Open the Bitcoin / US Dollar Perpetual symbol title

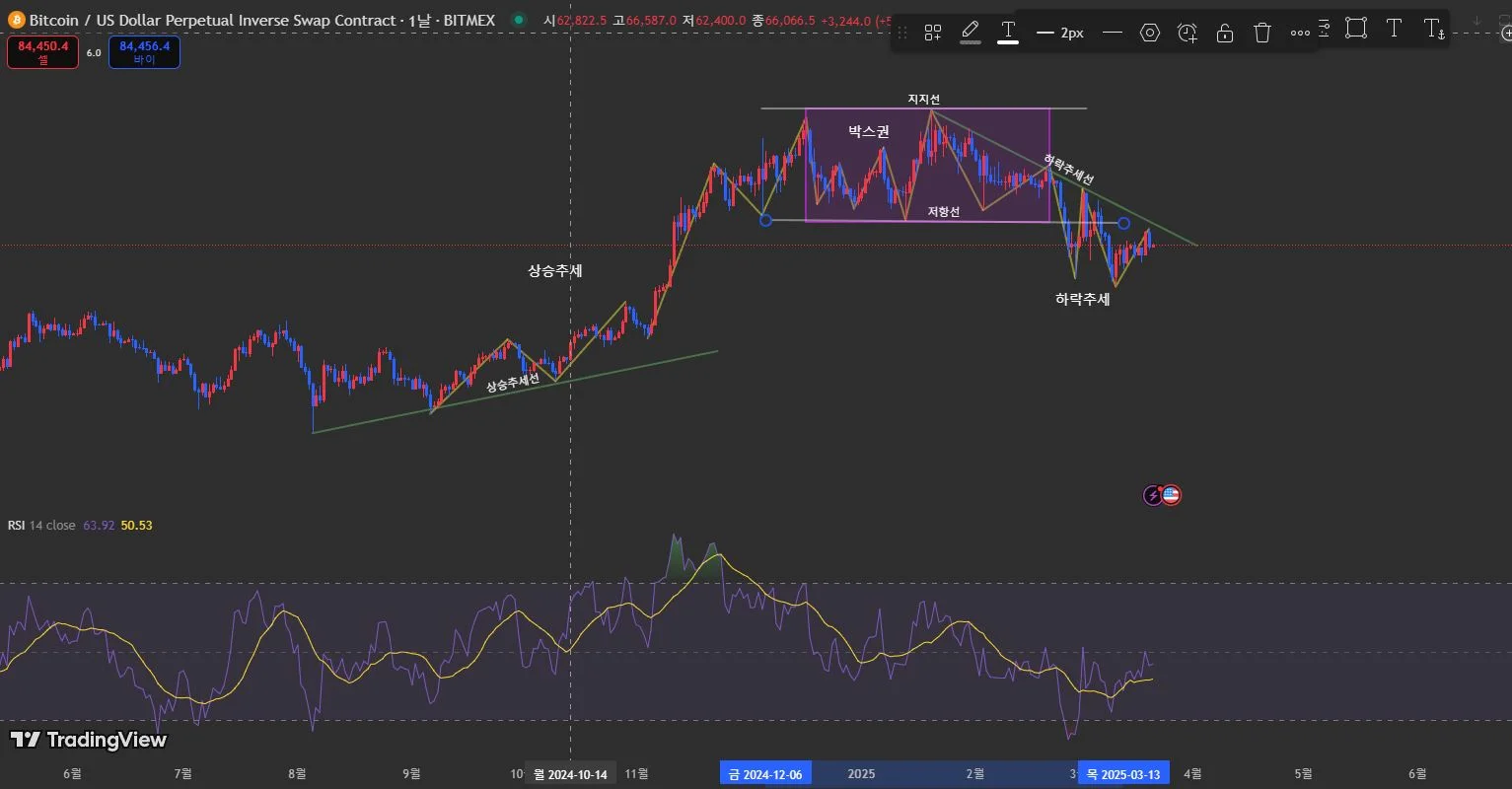[261, 21]
